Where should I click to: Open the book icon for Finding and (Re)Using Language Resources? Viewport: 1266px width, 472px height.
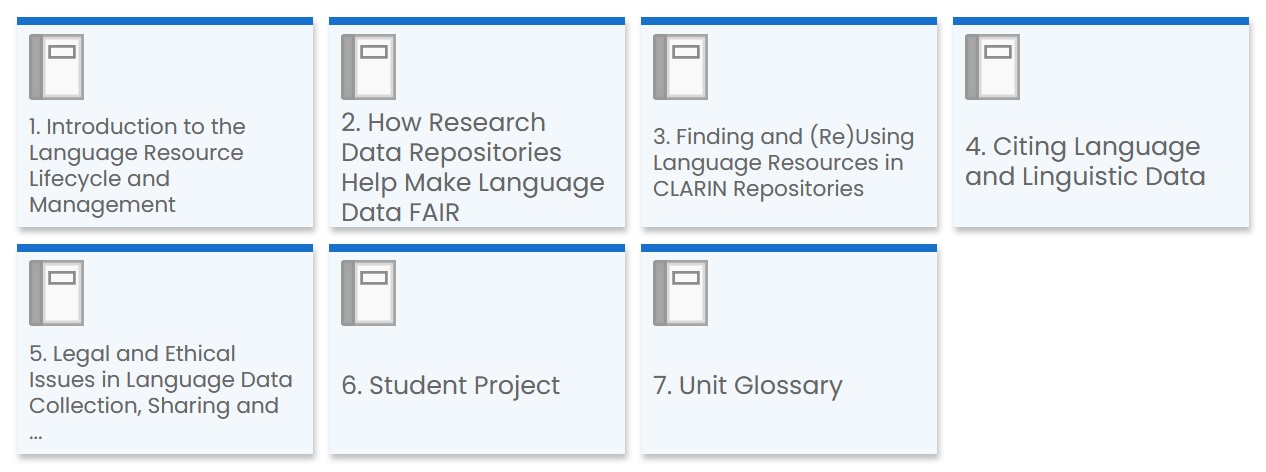click(680, 67)
